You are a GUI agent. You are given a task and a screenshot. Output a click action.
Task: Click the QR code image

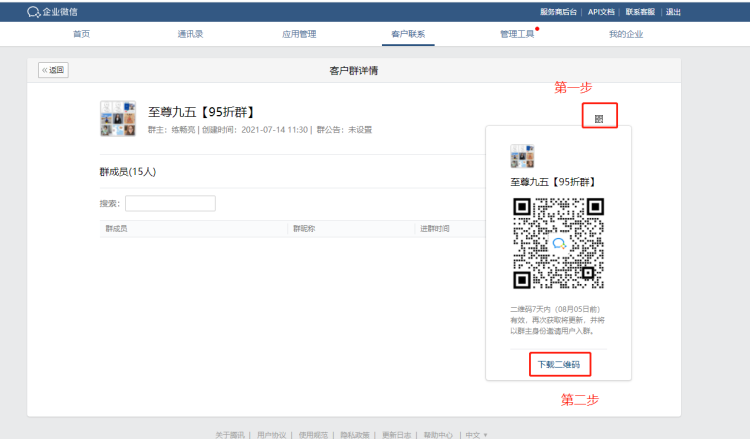[x=558, y=243]
